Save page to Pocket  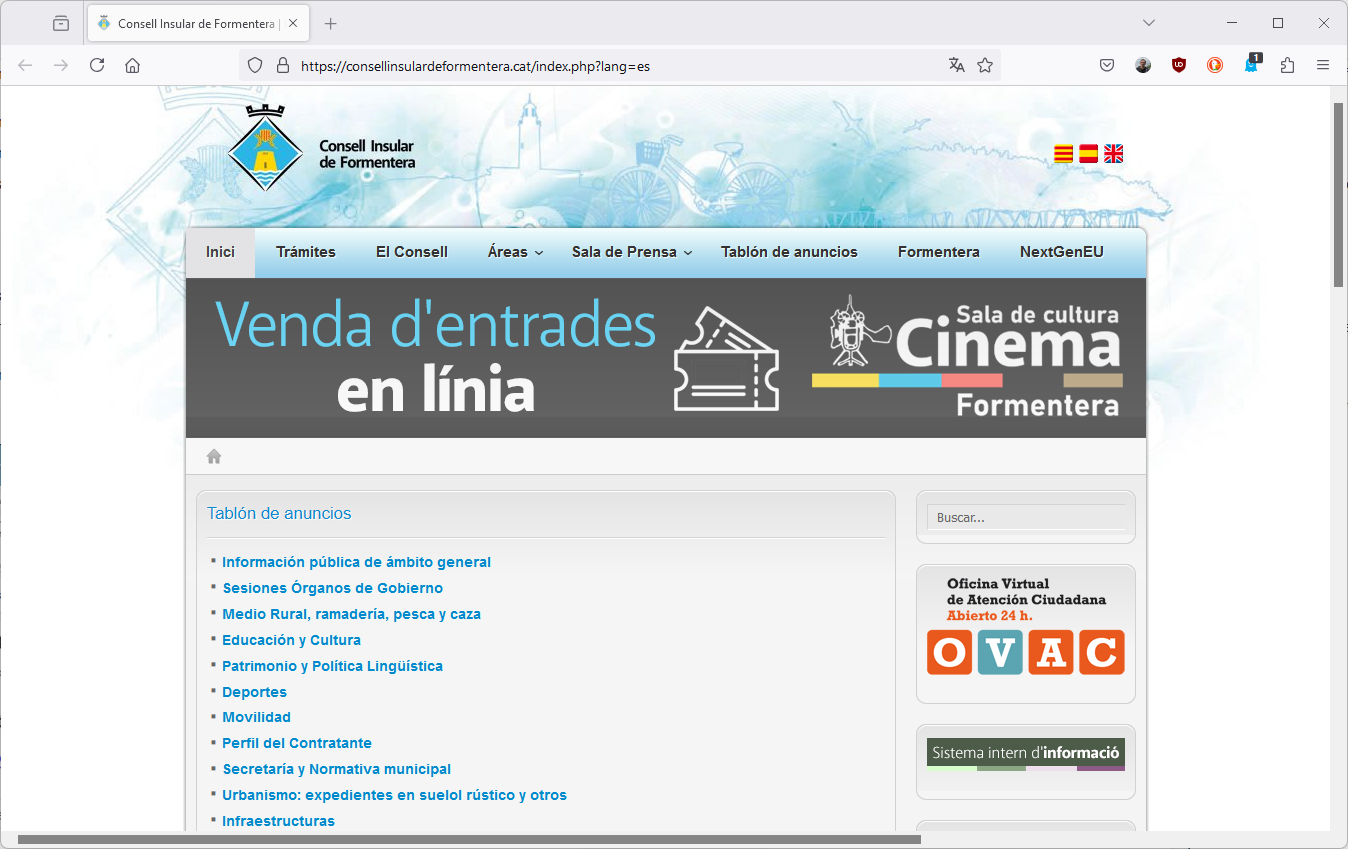tap(1107, 65)
